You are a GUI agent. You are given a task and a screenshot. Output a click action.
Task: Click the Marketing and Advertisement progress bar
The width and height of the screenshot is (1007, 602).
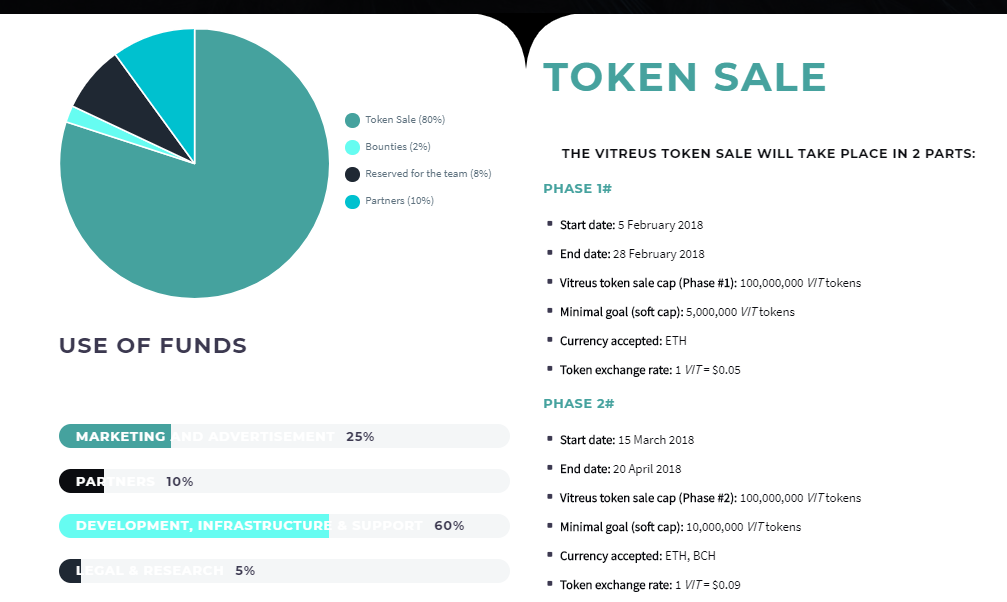[x=284, y=436]
